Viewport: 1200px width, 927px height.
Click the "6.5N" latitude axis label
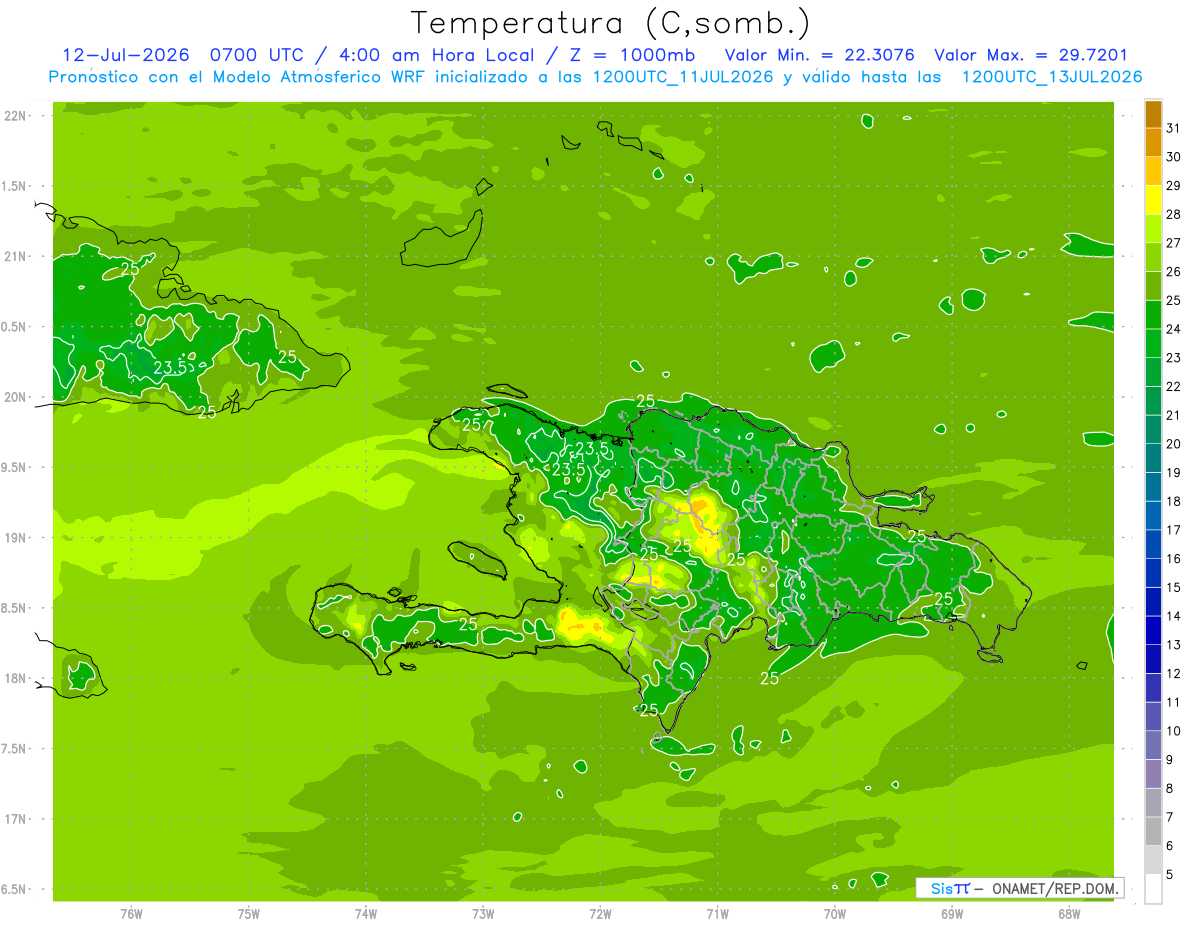click(x=14, y=889)
